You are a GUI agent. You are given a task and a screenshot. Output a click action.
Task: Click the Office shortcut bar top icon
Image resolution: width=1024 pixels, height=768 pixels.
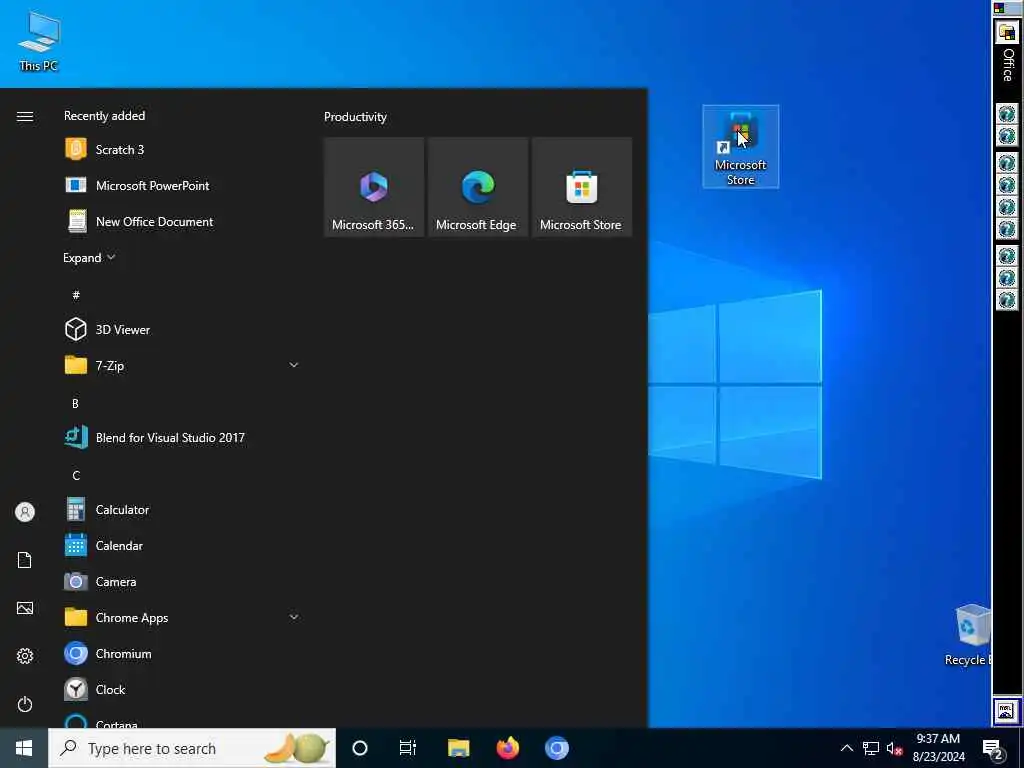point(1006,31)
